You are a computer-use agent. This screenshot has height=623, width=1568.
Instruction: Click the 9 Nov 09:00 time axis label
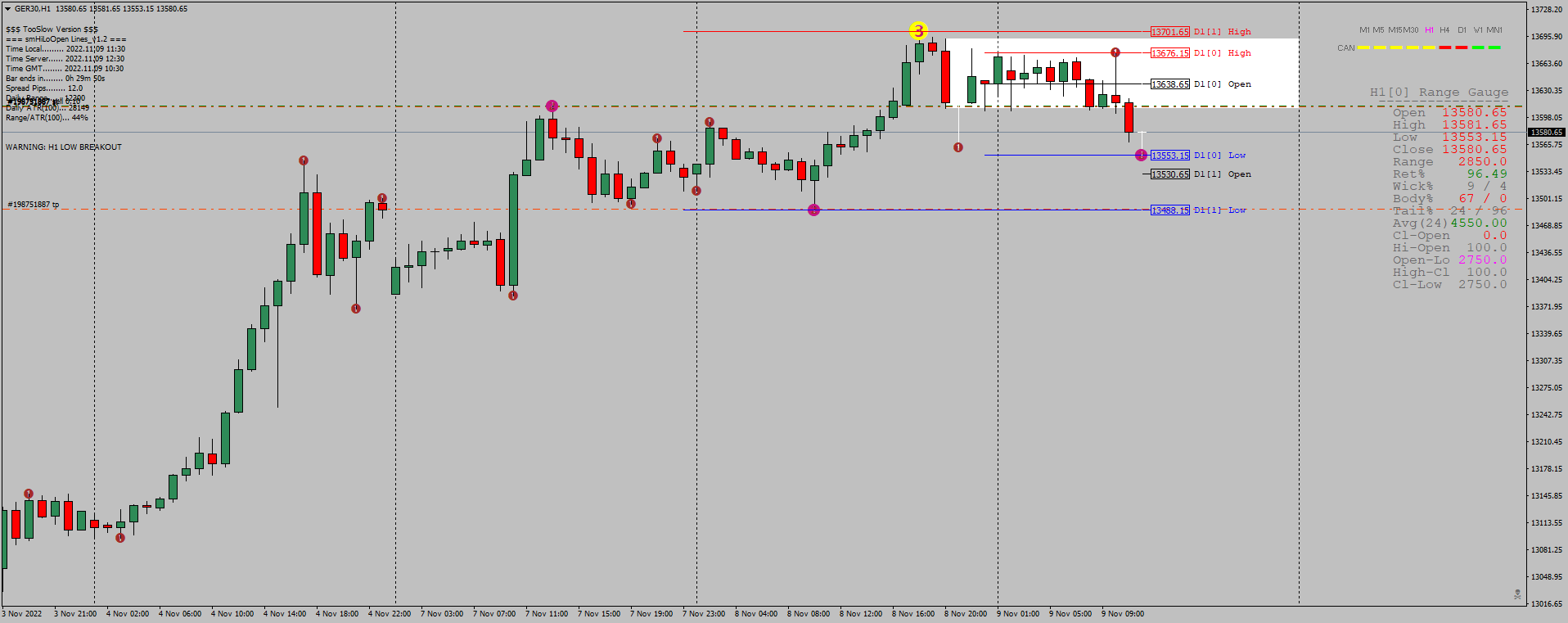[1123, 614]
